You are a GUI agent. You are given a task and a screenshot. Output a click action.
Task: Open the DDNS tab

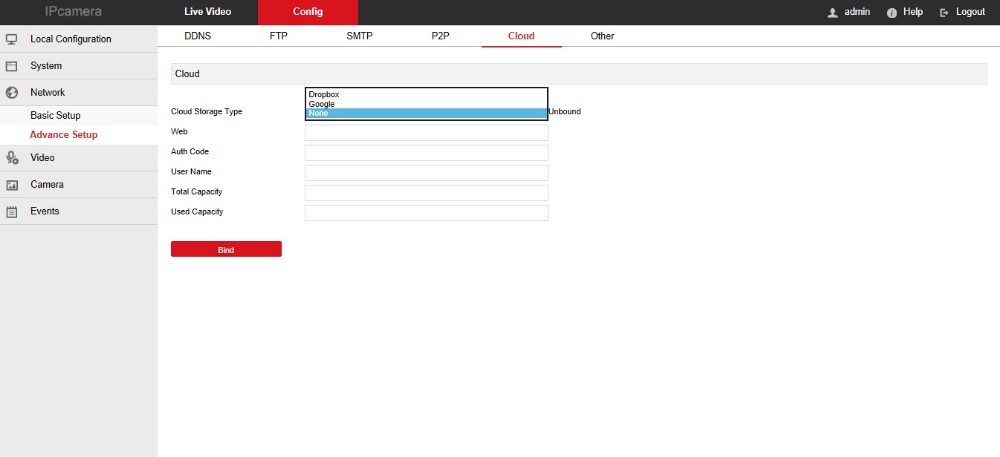tap(198, 36)
